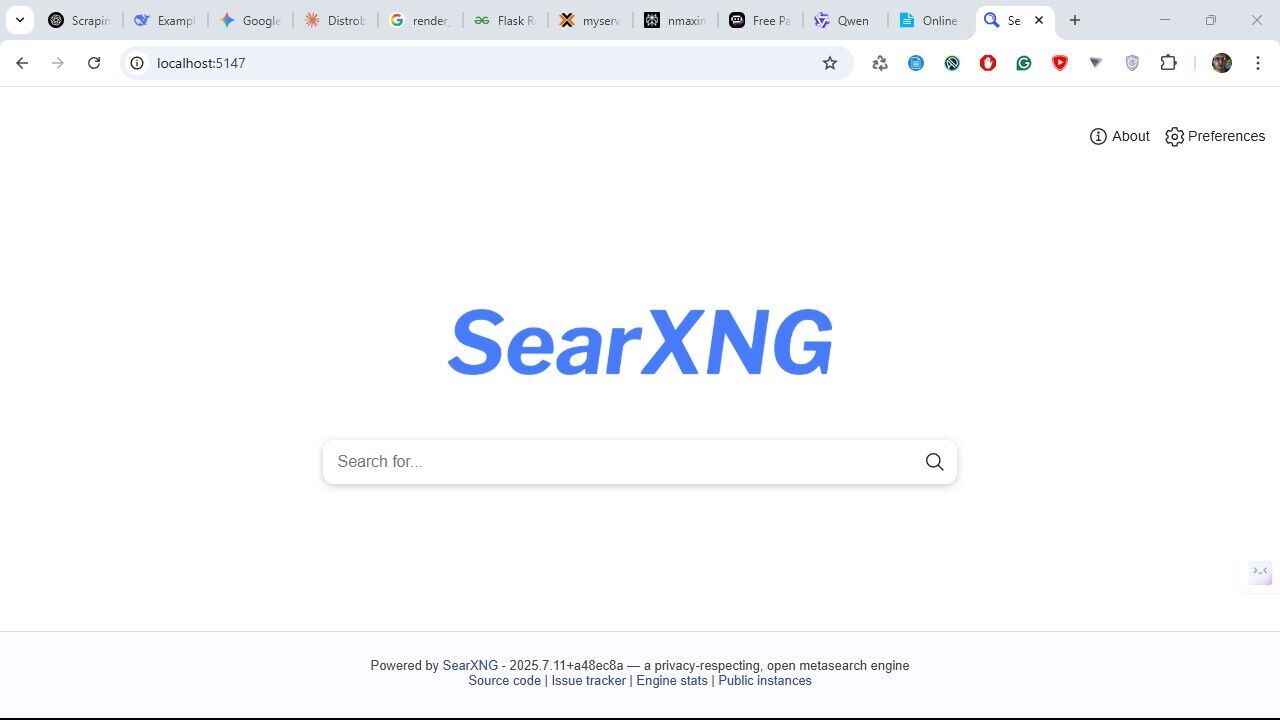Screen dimensions: 1280x720
Task: Open the profile avatar in the toolbar
Action: pos(1221,63)
